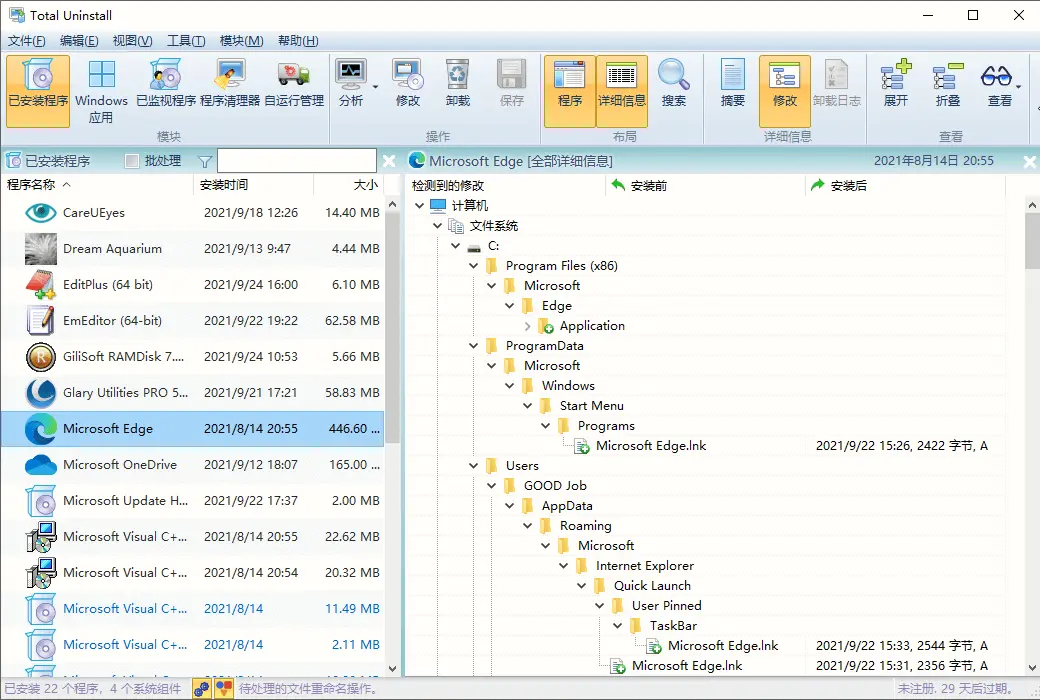Click the program list scroll down arrow

coord(392,669)
